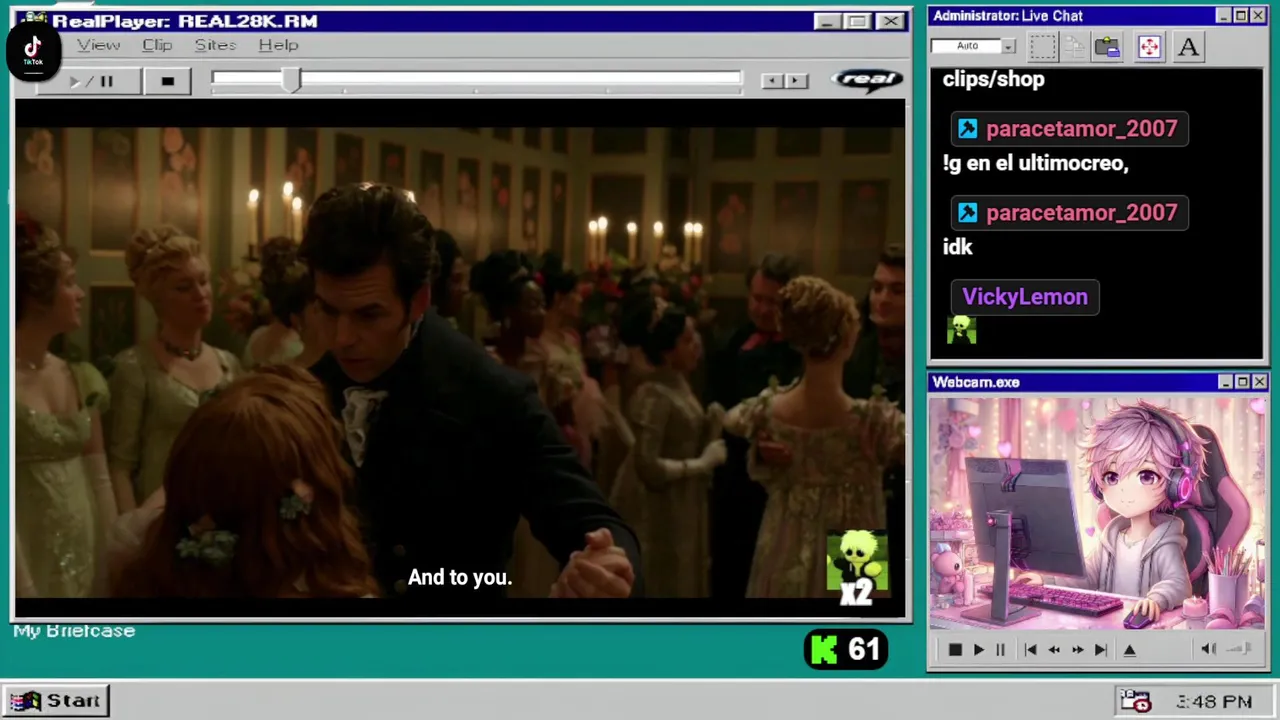This screenshot has height=720, width=1280.
Task: Click the RealPlayer video playback area
Action: coord(460,360)
